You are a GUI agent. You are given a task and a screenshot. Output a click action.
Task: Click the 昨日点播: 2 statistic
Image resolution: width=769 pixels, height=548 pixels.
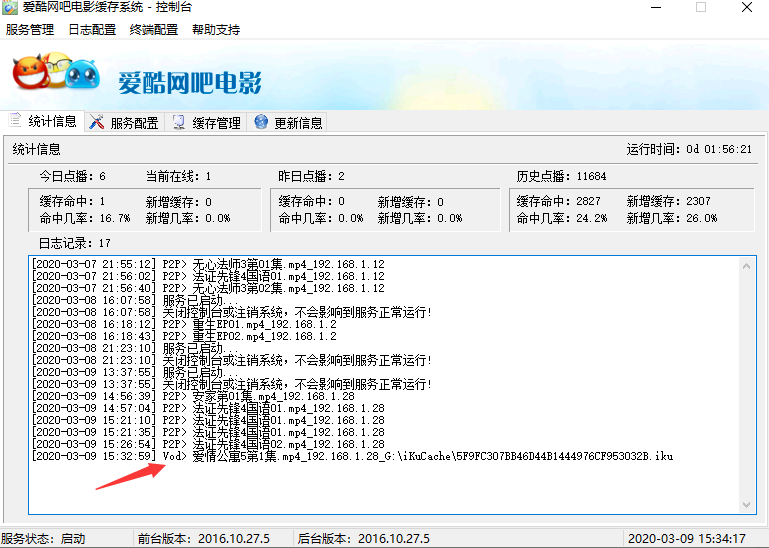tap(311, 176)
